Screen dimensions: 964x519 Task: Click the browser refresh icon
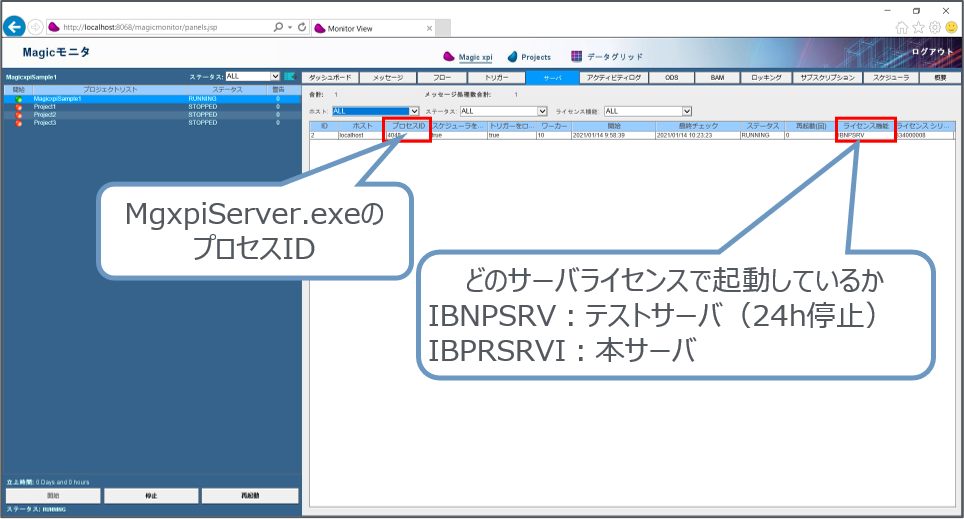pyautogui.click(x=302, y=27)
